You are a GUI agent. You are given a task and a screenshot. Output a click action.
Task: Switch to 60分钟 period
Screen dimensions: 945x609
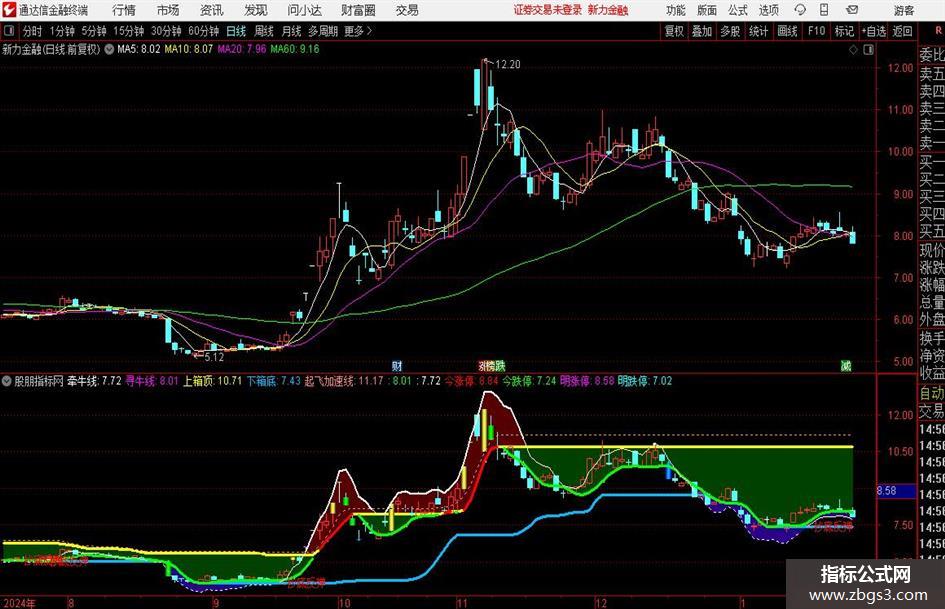[x=203, y=31]
